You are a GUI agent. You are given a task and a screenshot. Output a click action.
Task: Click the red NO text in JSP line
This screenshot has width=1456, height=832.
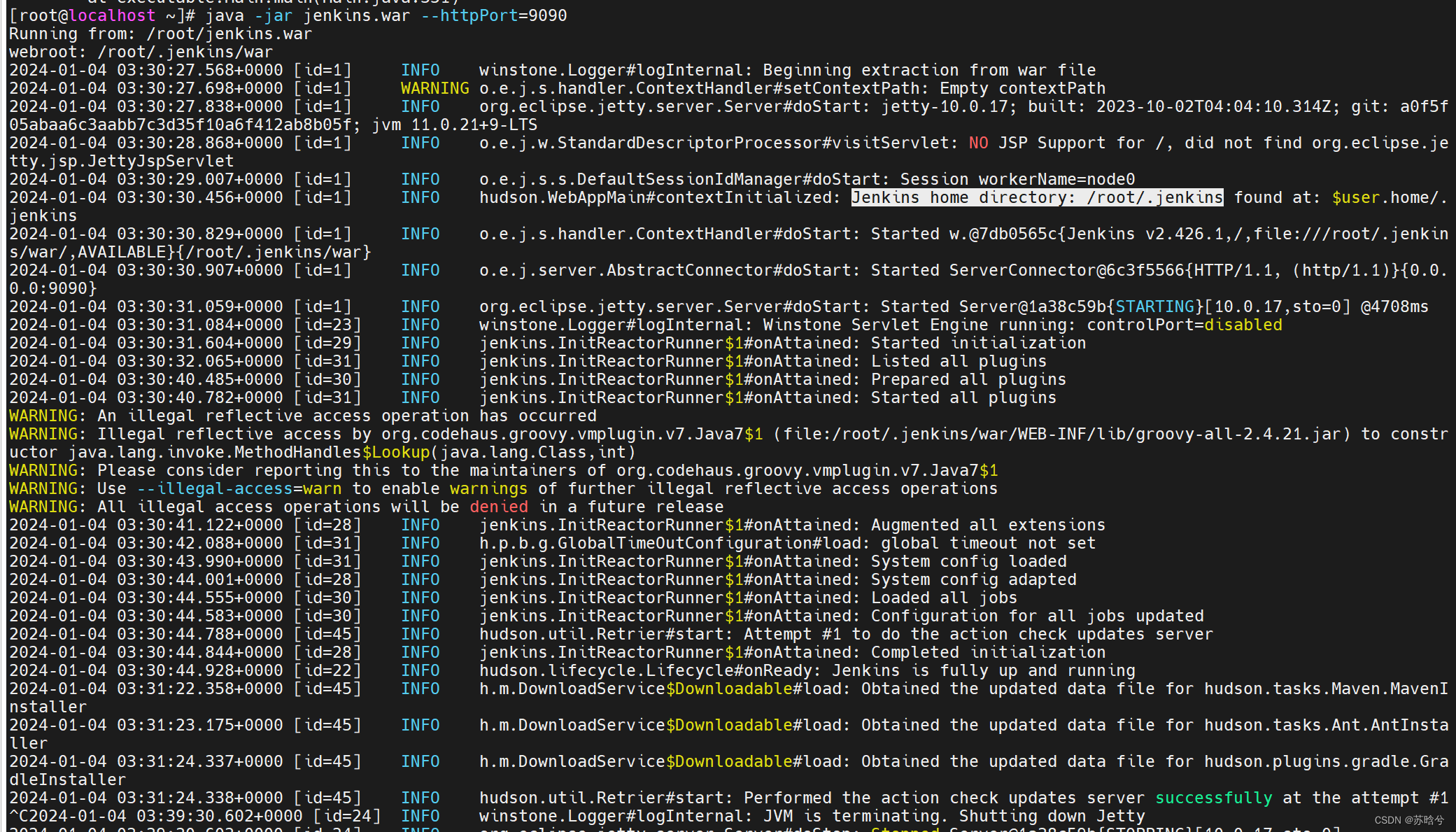[978, 143]
